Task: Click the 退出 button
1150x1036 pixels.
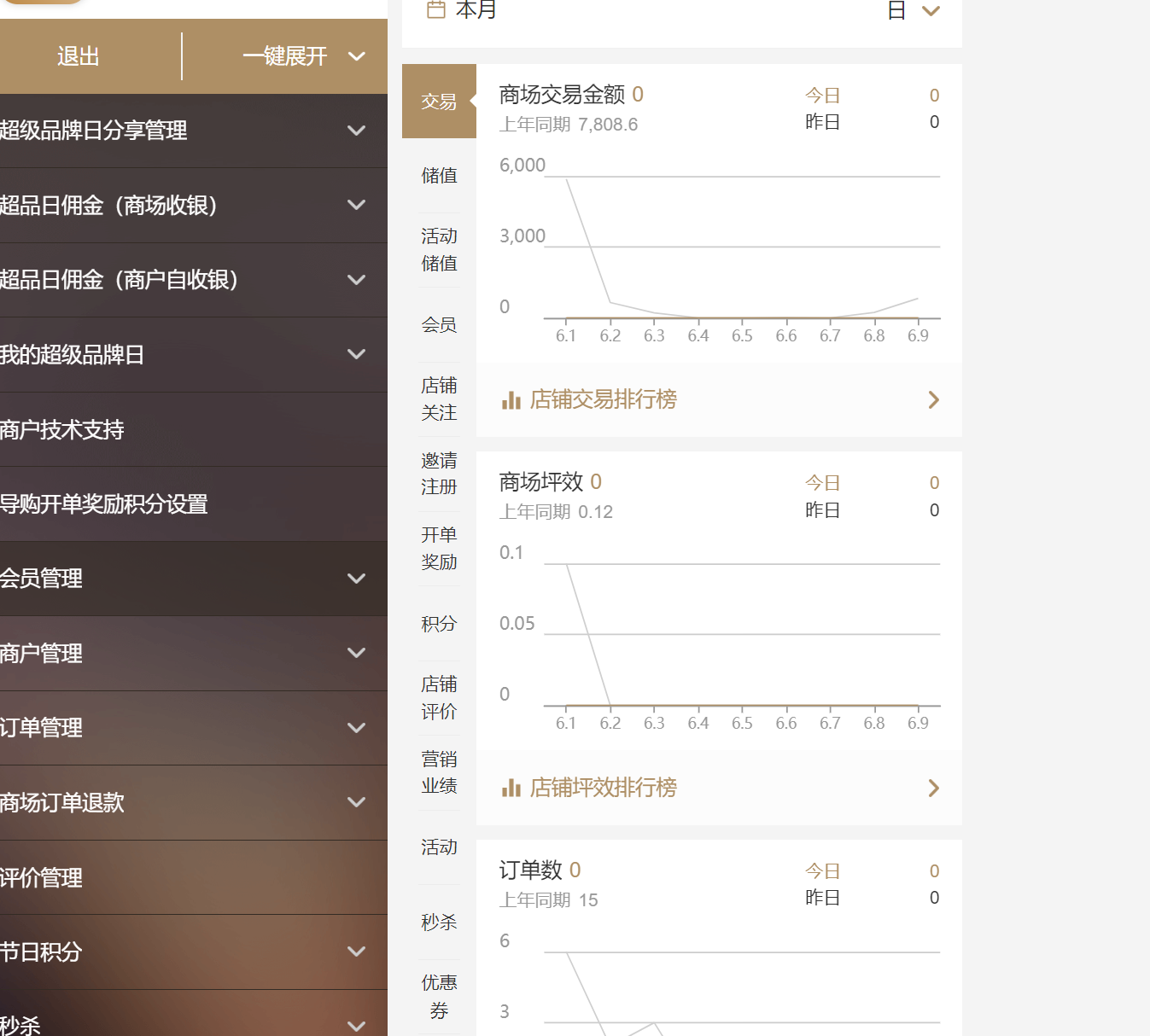Action: coord(79,56)
